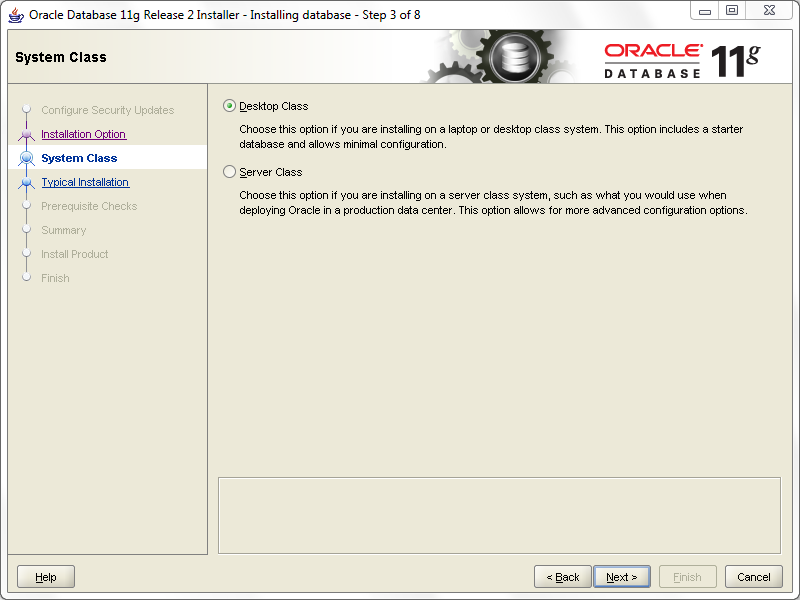
Task: Click the 'System Class' header title
Action: [x=61, y=57]
